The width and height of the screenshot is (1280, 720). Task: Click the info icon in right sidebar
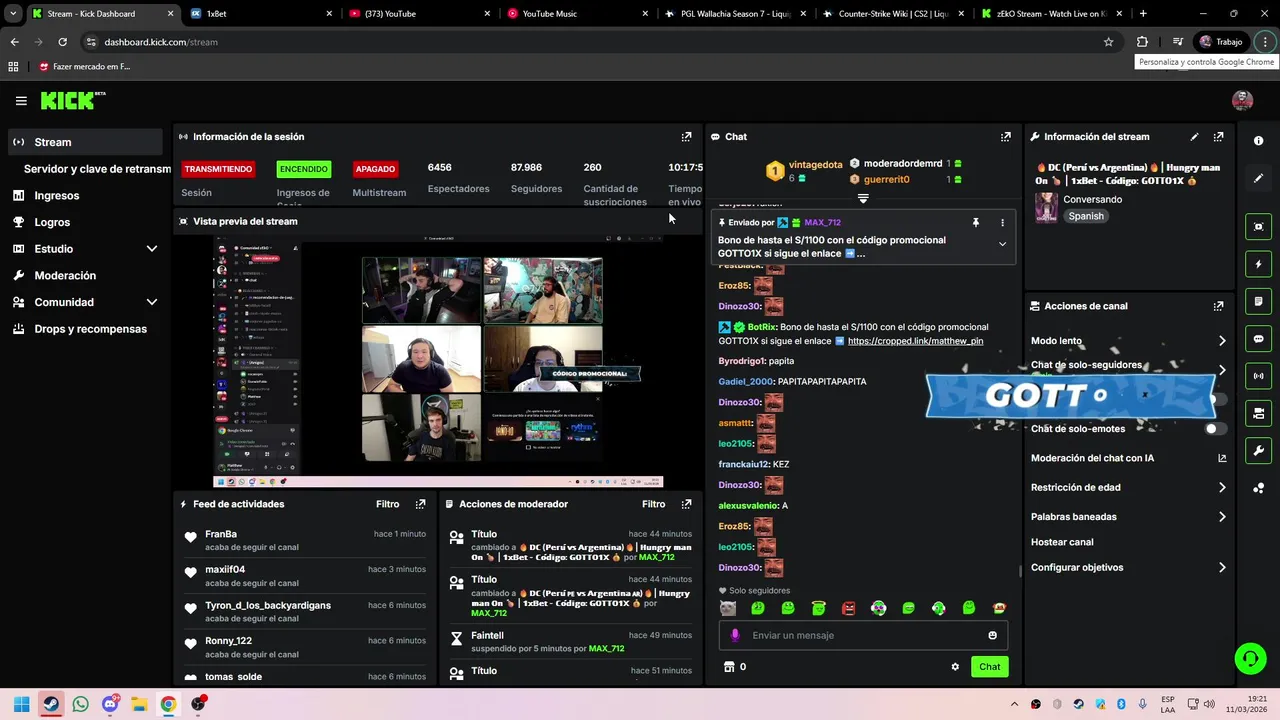[1258, 141]
